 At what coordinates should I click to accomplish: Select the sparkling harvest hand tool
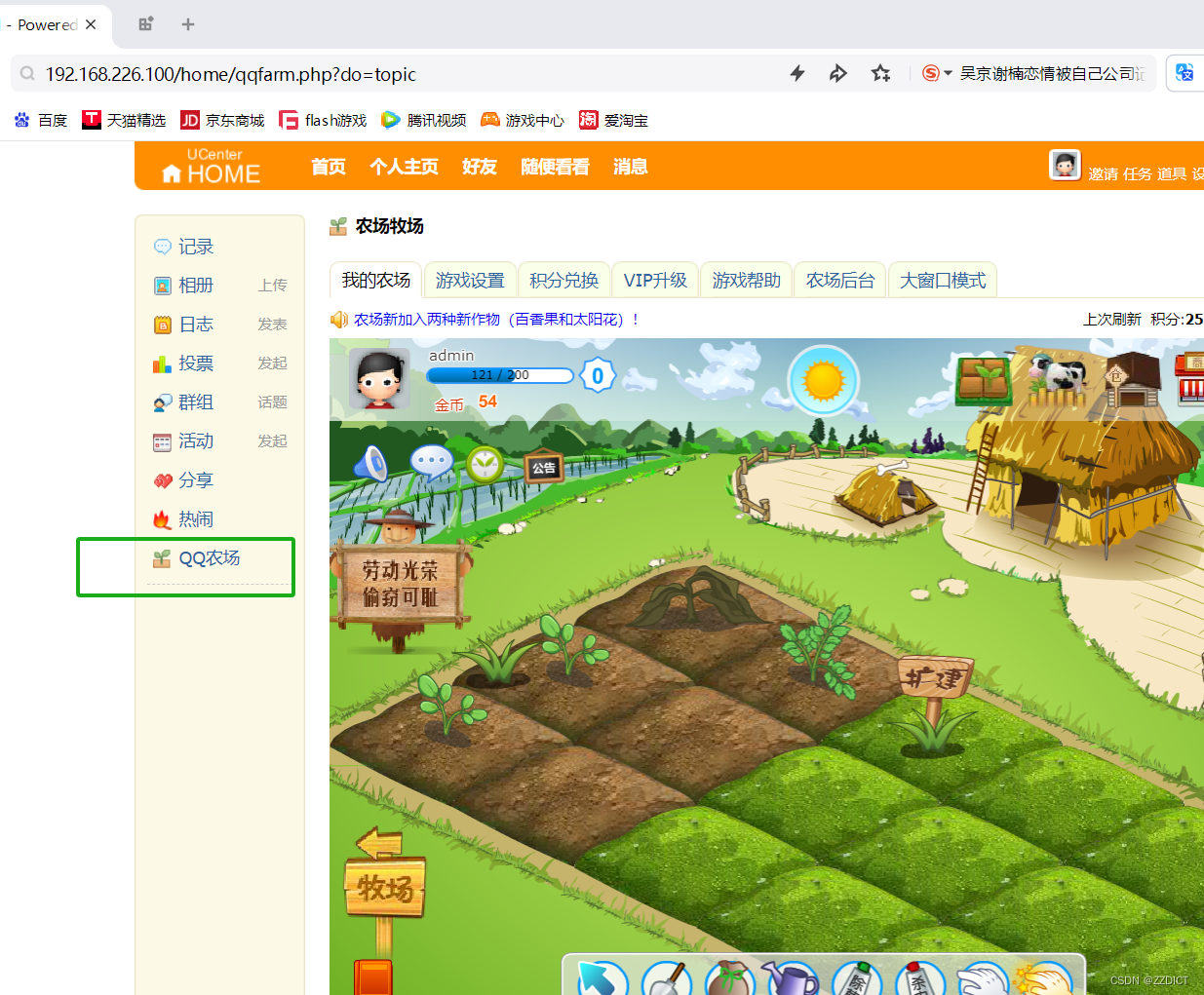pos(1044,978)
